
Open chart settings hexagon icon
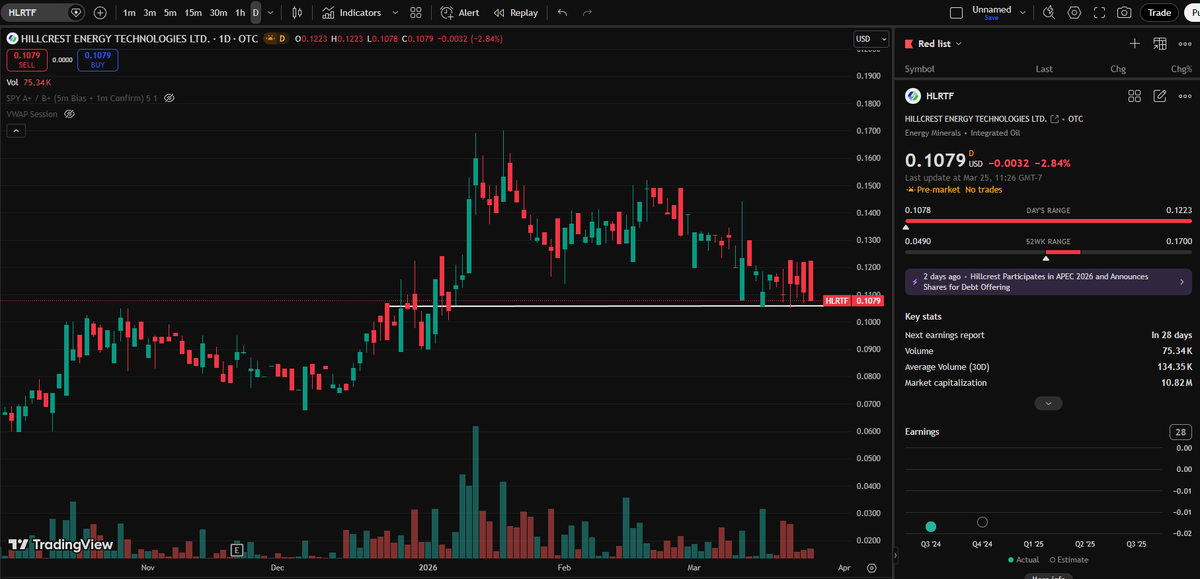tap(1074, 13)
